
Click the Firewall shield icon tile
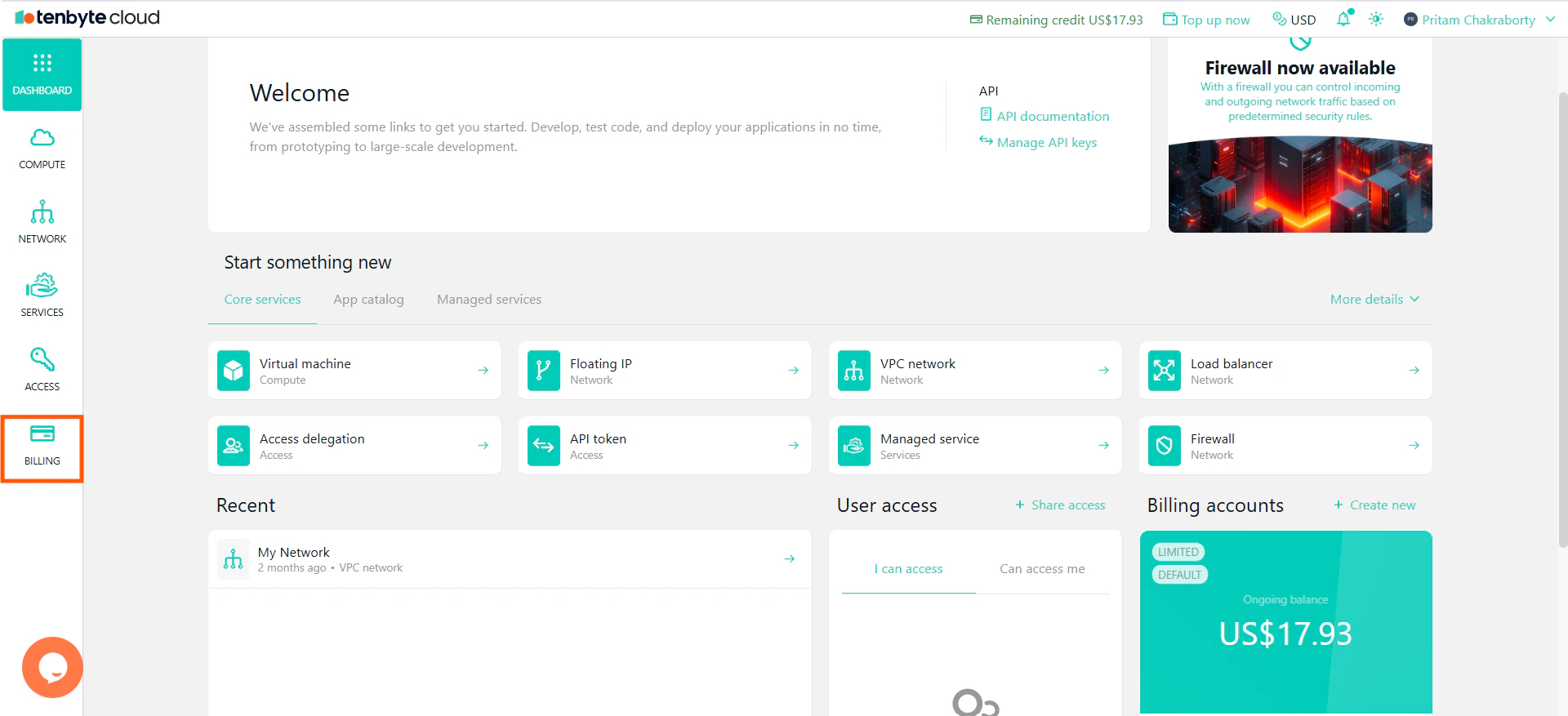pos(1165,446)
